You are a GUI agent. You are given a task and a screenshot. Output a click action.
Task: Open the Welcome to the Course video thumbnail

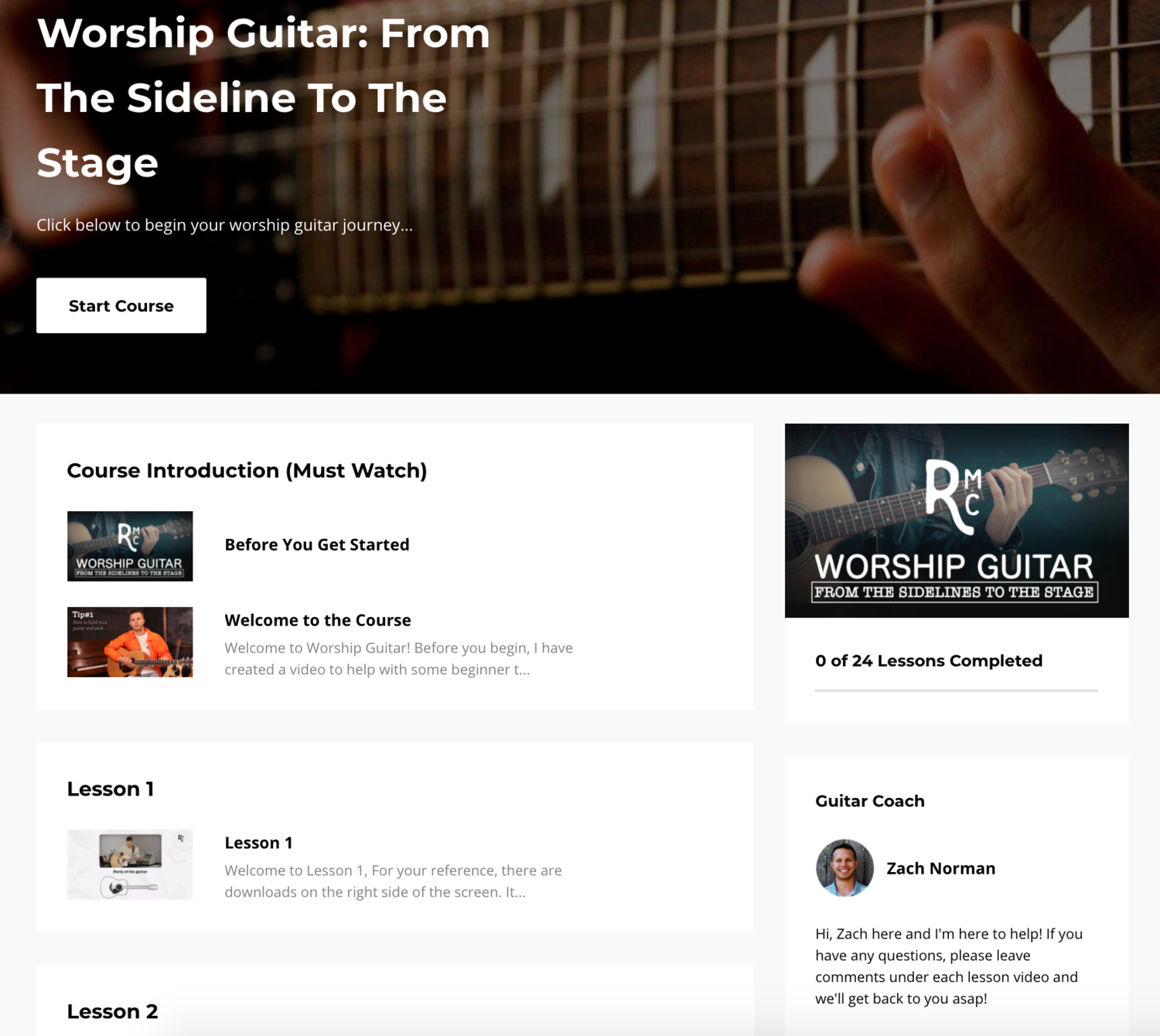[x=130, y=642]
